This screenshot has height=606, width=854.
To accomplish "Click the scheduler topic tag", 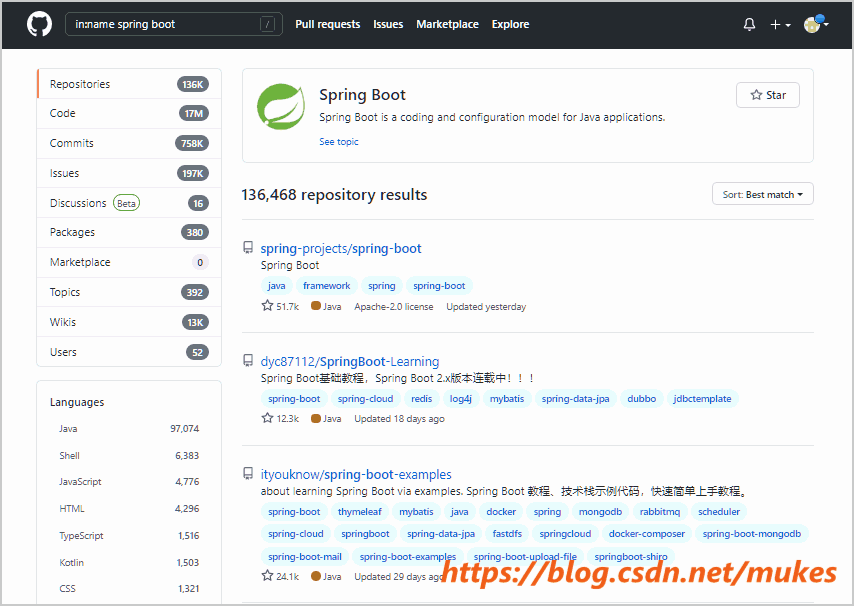I will (x=719, y=512).
